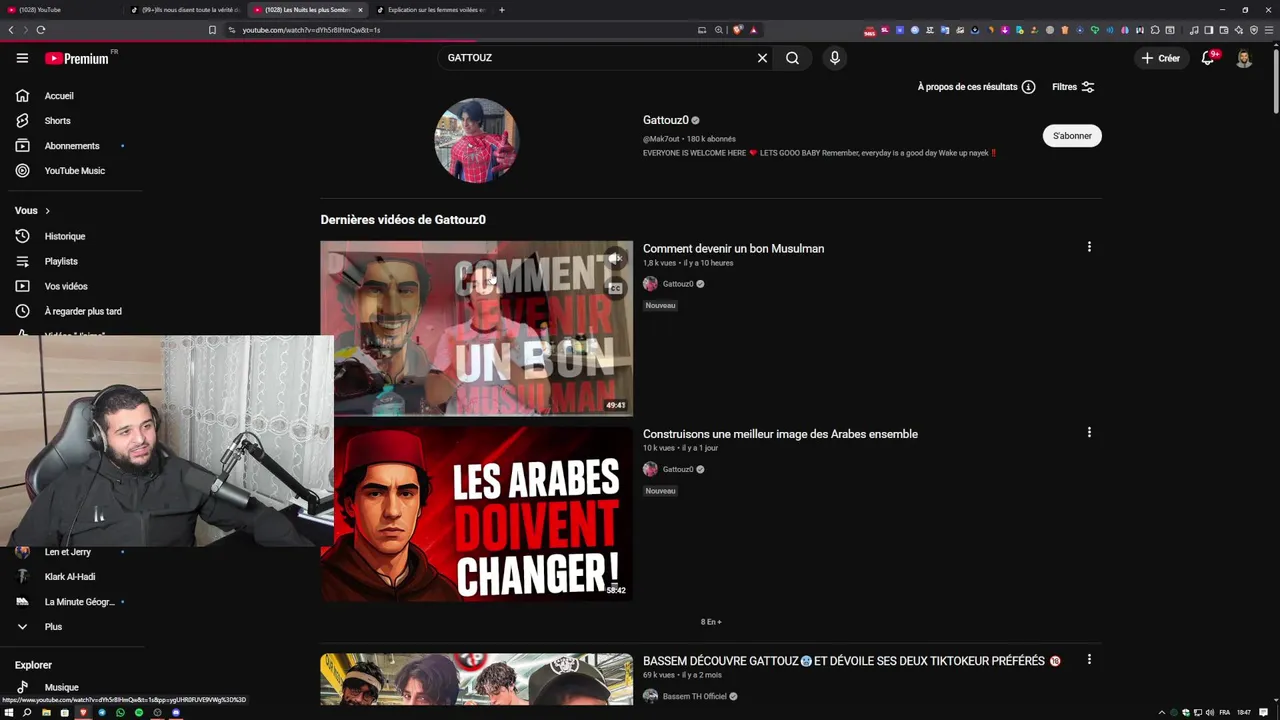
Task: Open the account avatar menu
Action: coord(1244,58)
